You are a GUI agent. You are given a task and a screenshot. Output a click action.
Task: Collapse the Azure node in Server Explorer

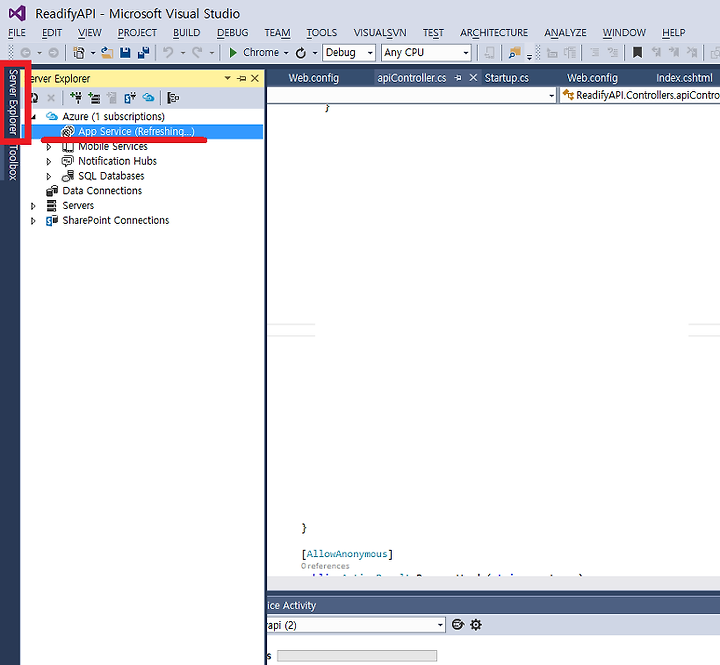[x=33, y=117]
